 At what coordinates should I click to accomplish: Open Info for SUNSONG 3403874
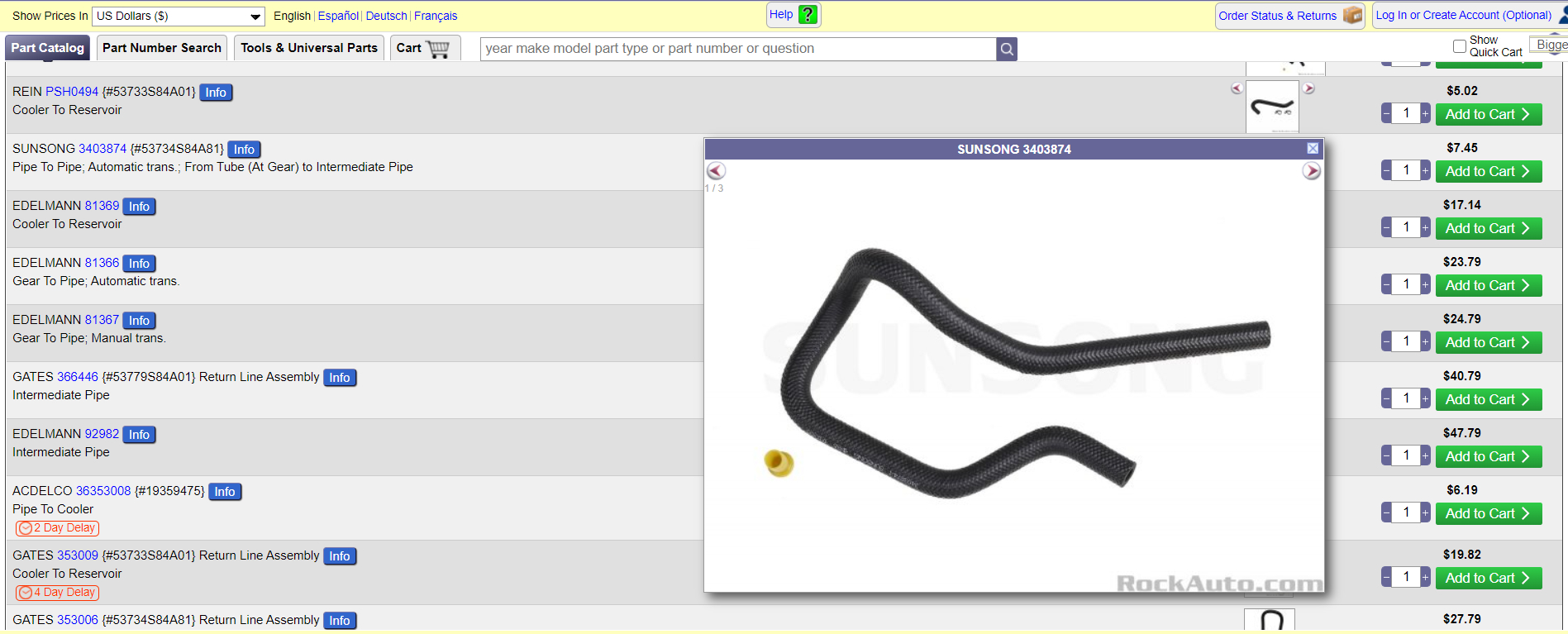point(244,150)
